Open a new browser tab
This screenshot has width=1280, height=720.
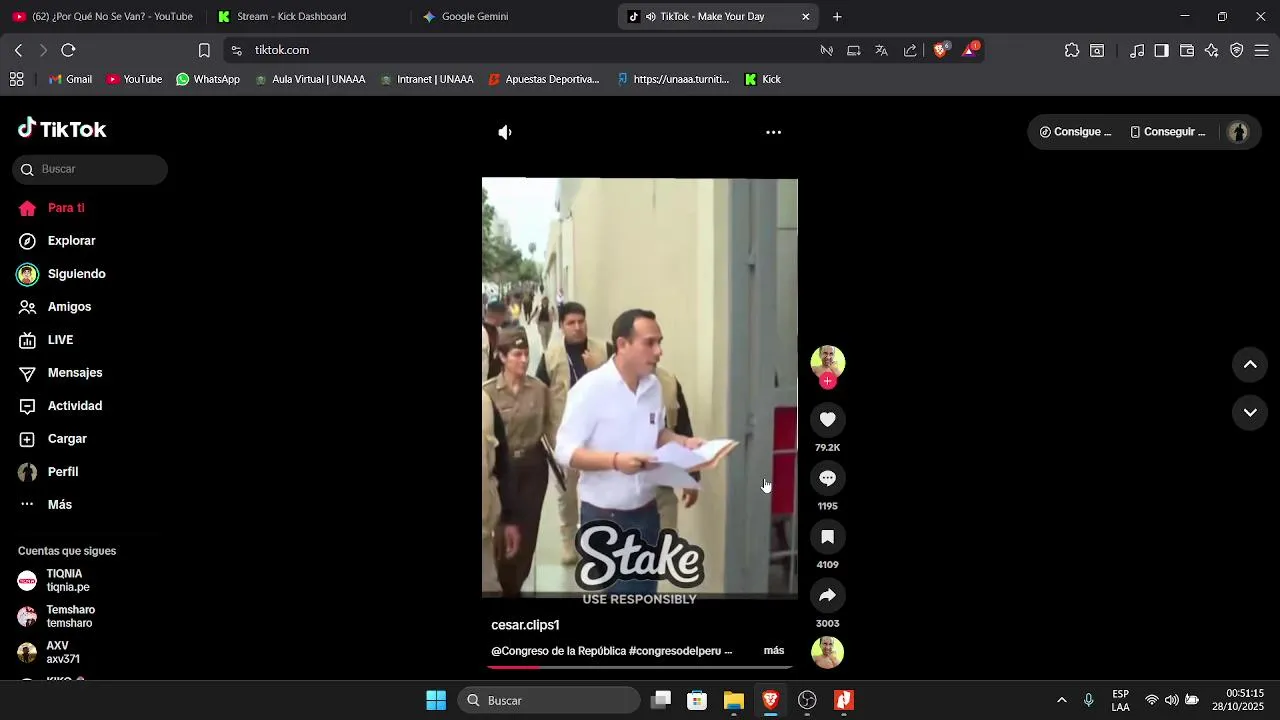coord(837,17)
